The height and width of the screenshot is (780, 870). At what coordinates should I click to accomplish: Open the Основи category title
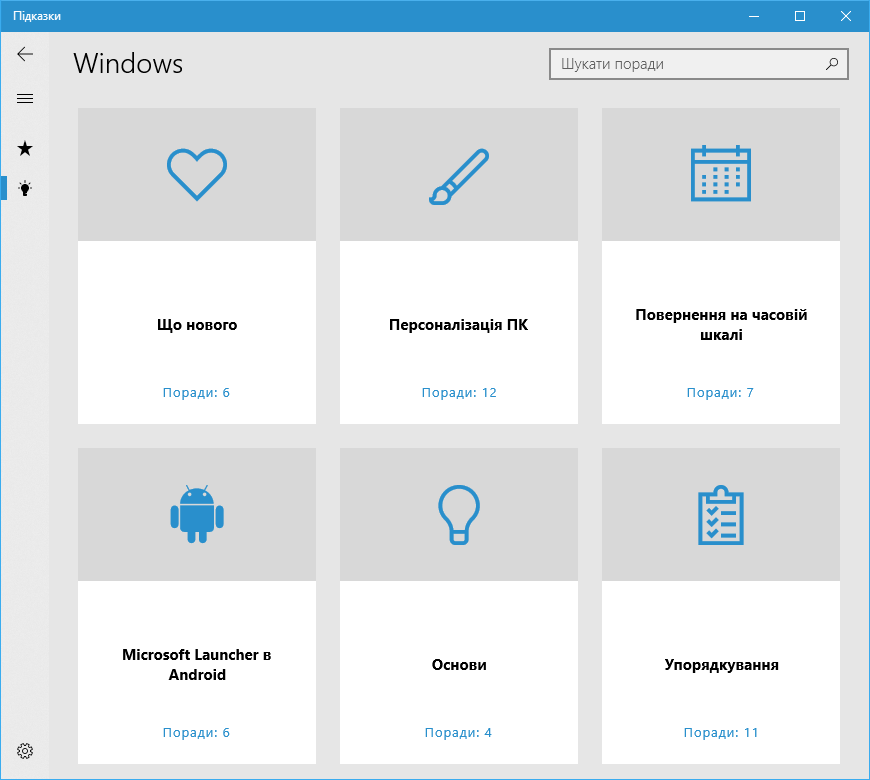click(459, 665)
